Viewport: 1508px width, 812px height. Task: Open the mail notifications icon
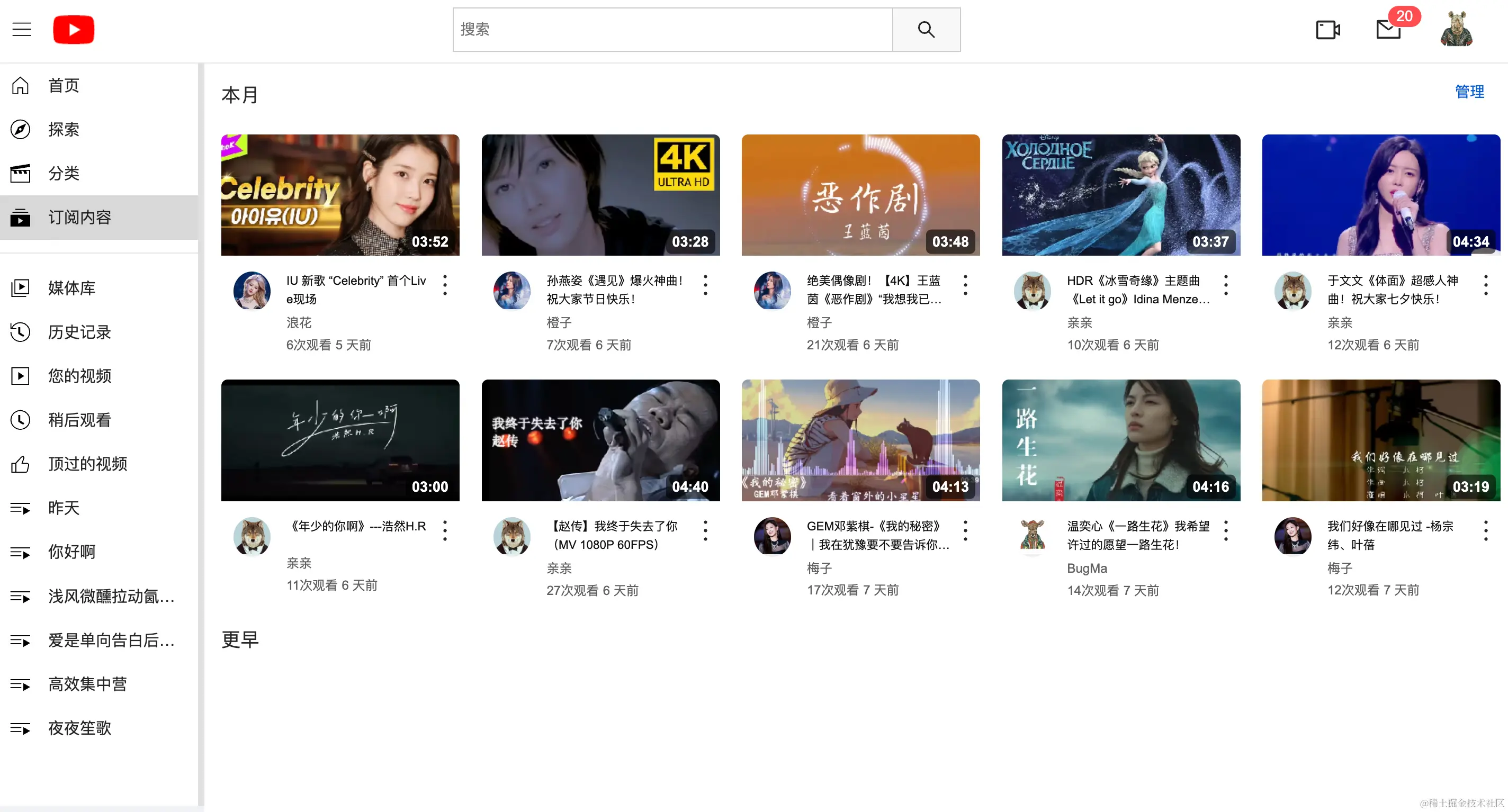pyautogui.click(x=1388, y=29)
